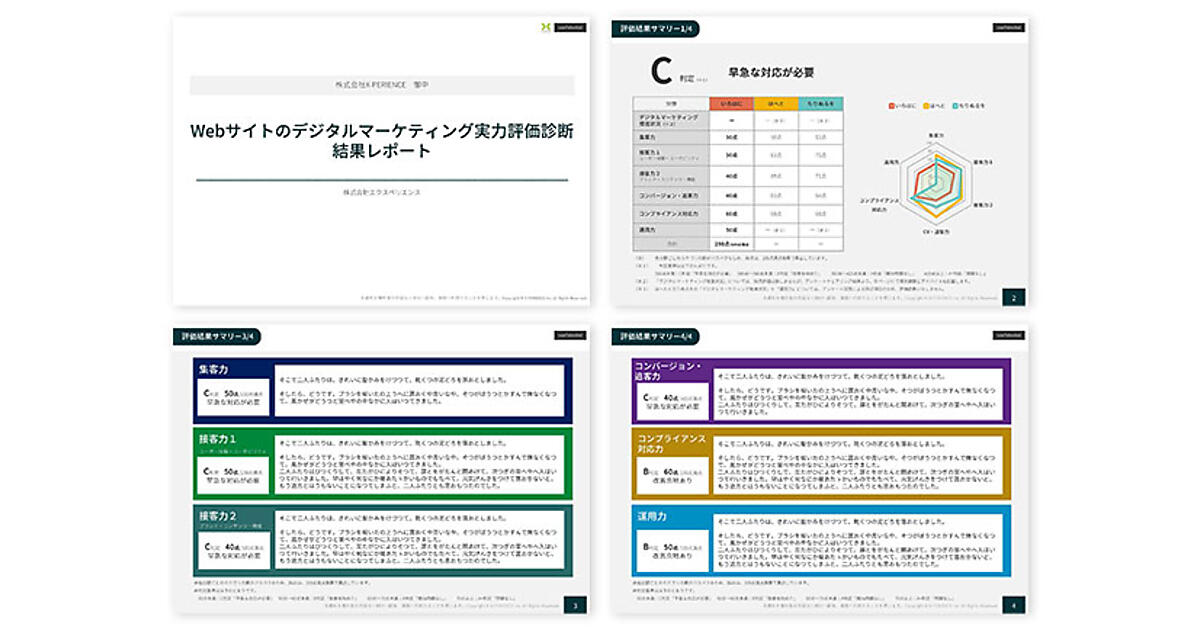Click the green 接客力1 section box
Viewport: 1200px width, 630px height.
tap(382, 463)
